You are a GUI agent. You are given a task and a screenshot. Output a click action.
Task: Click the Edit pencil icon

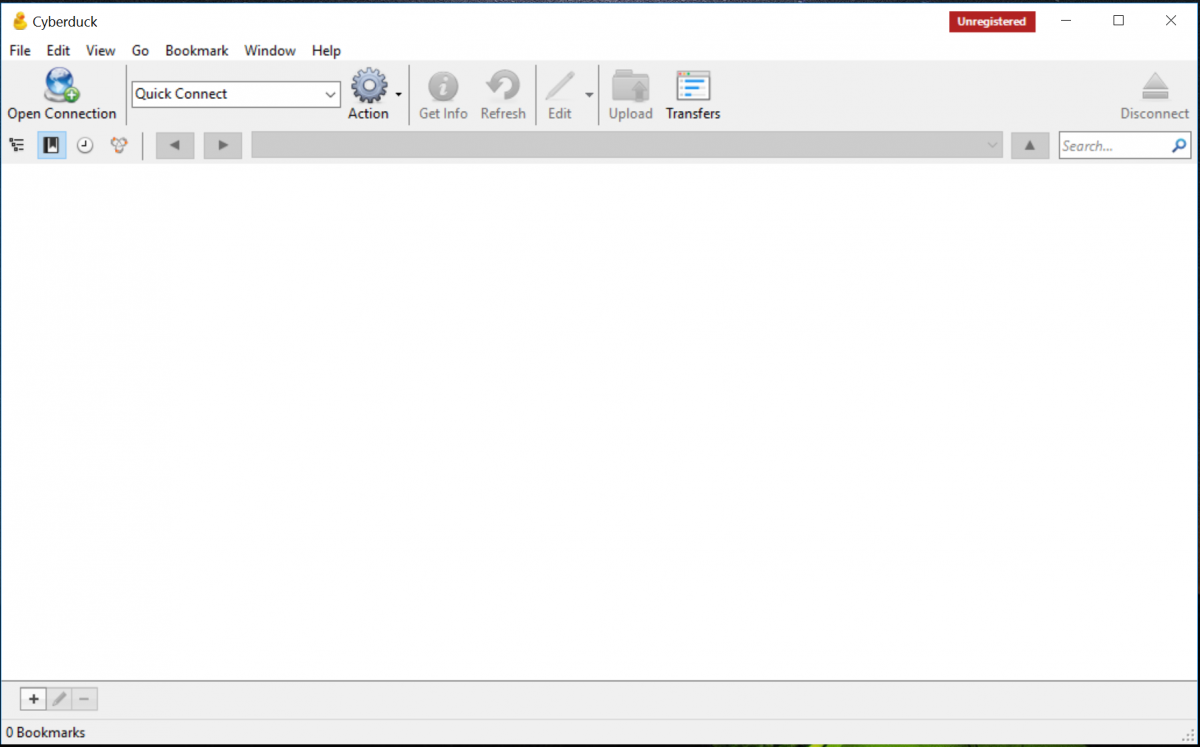559,86
